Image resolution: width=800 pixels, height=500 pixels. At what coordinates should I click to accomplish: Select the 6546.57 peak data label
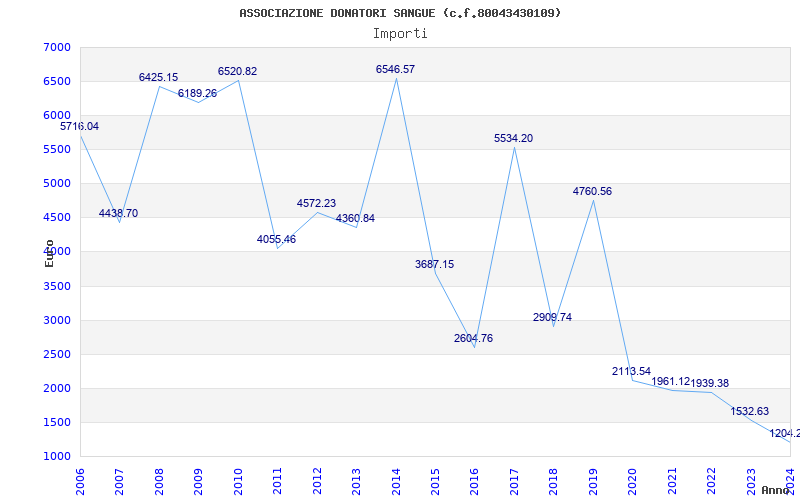(396, 69)
